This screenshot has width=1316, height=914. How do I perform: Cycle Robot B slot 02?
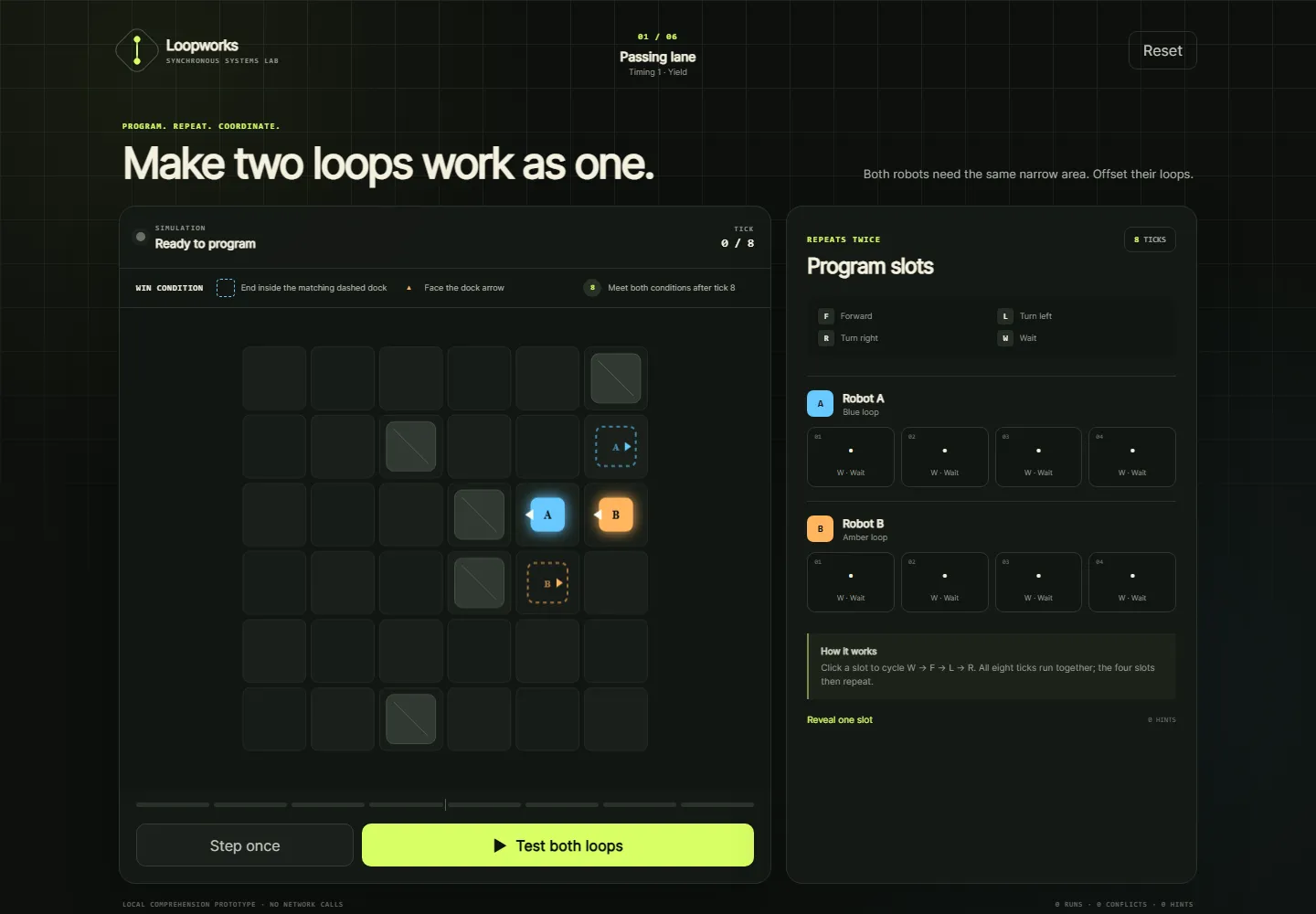tap(945, 582)
